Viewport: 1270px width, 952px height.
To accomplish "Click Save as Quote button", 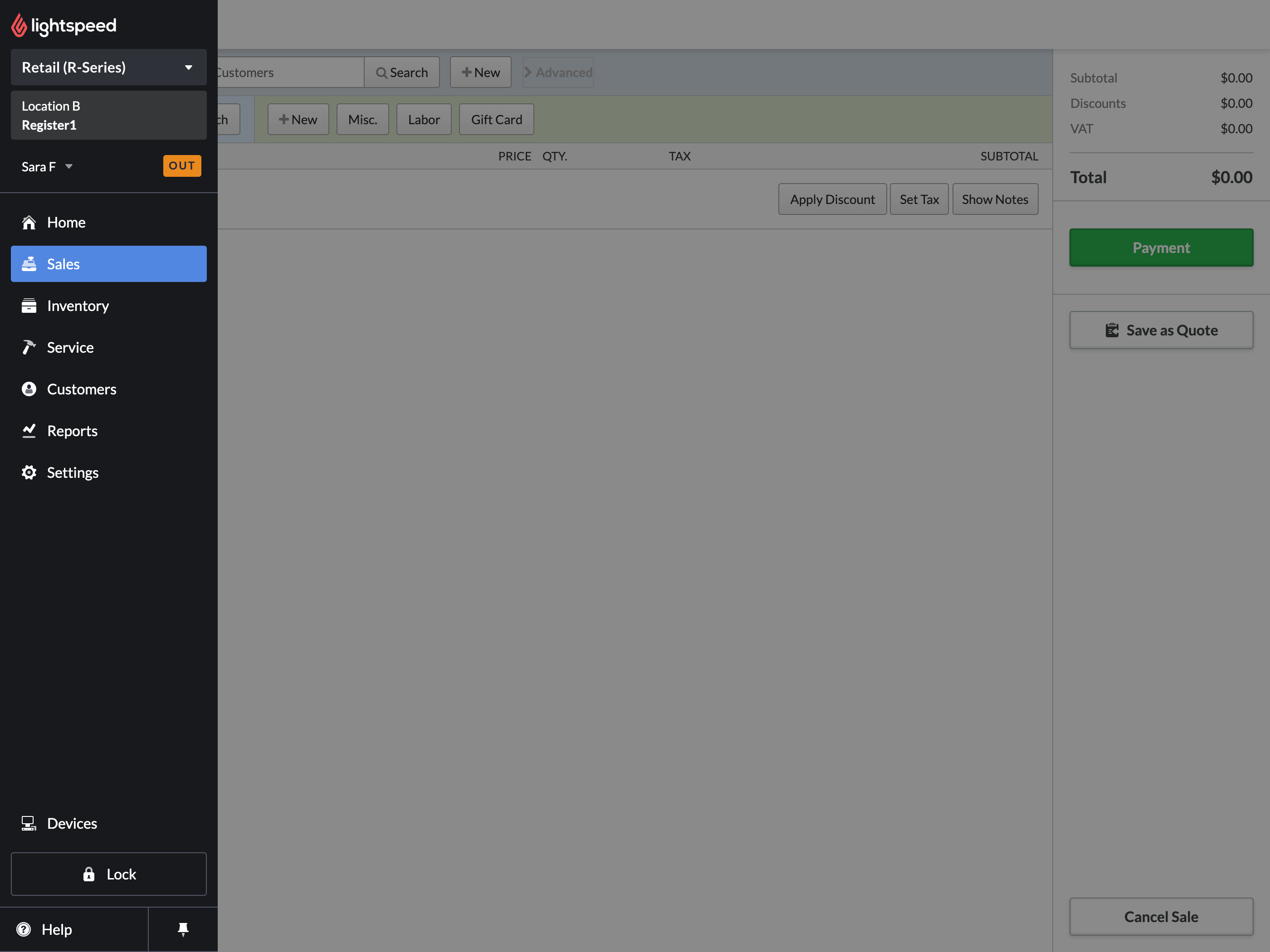I will point(1161,329).
